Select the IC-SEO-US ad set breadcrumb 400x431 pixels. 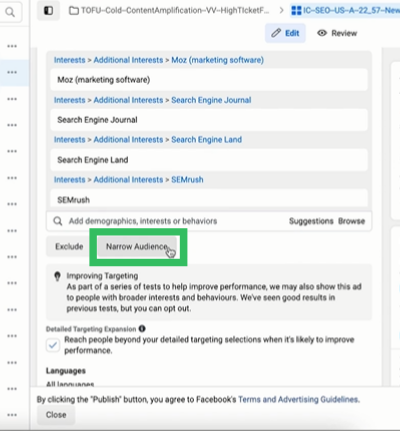coord(345,11)
